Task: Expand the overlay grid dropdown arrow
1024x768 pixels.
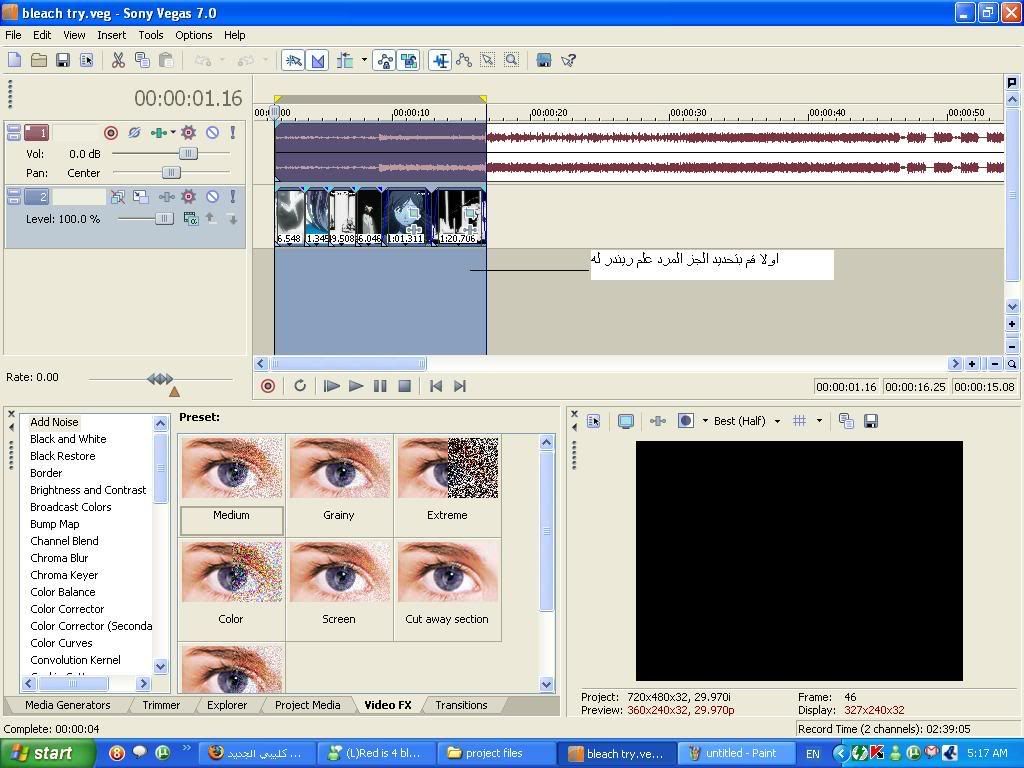Action: click(x=819, y=421)
